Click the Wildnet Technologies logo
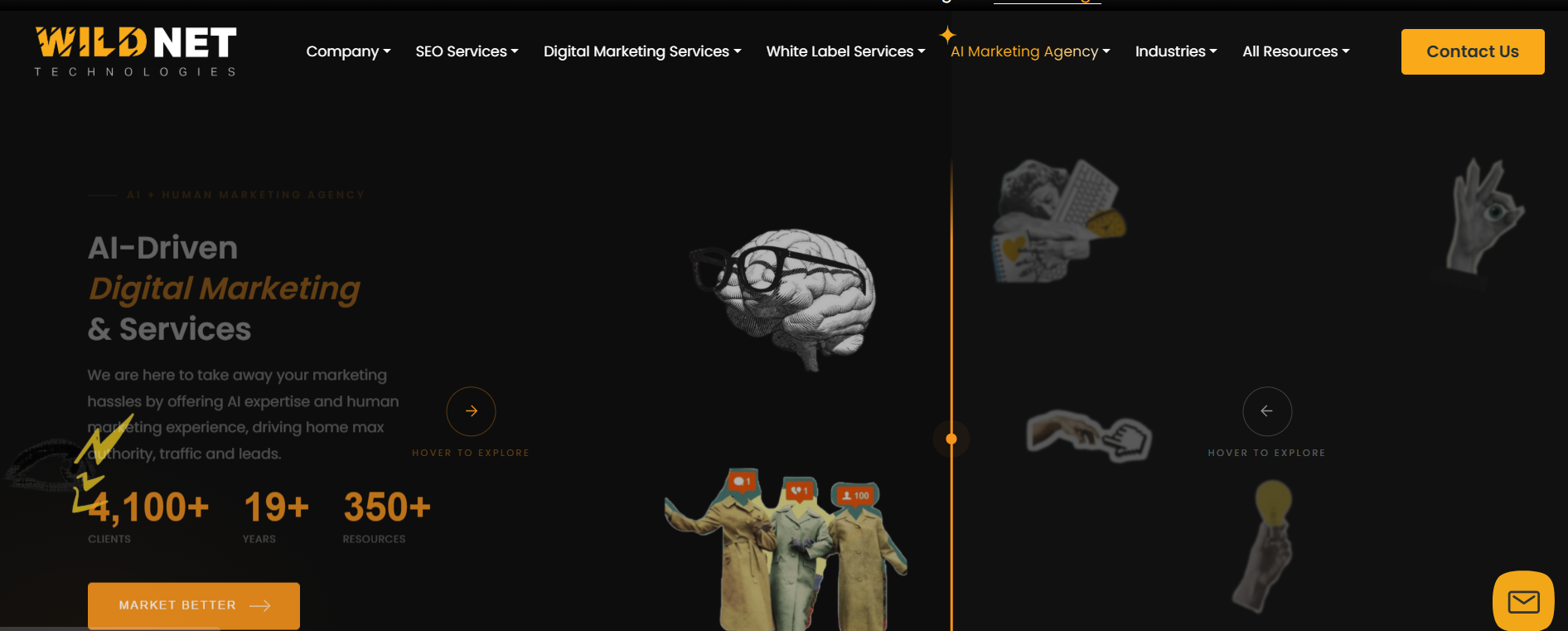 pyautogui.click(x=136, y=51)
